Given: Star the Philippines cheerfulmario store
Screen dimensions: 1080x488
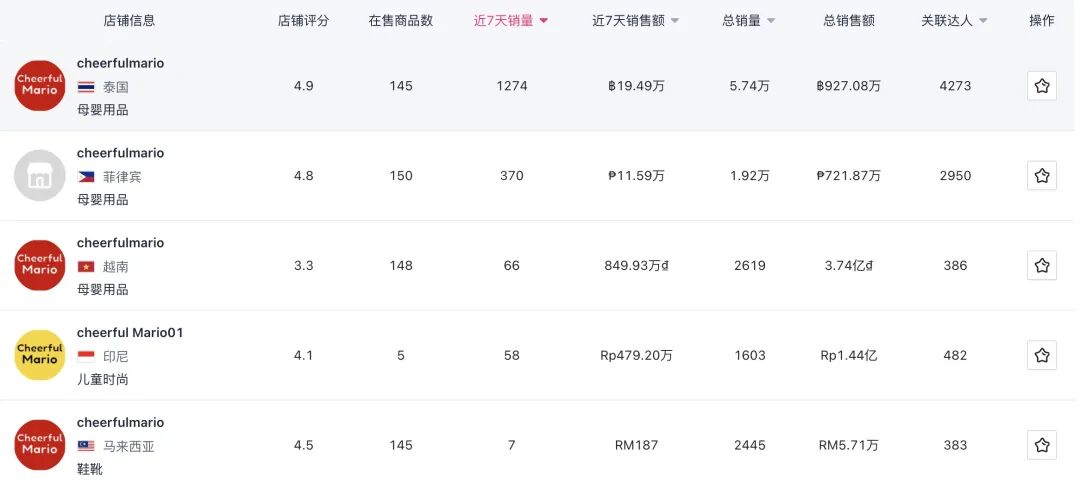Looking at the screenshot, I should pyautogui.click(x=1041, y=176).
